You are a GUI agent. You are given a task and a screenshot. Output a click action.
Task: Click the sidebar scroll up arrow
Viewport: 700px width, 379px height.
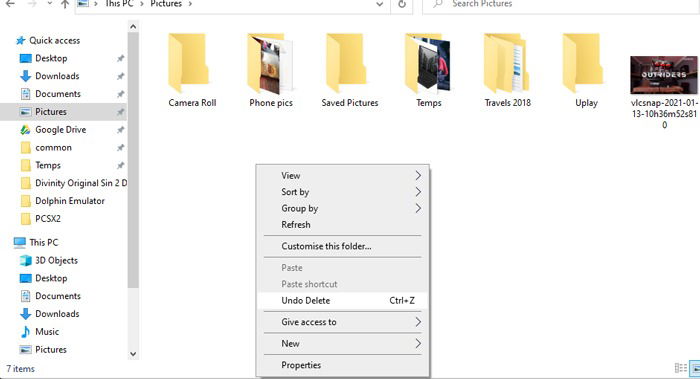133,27
